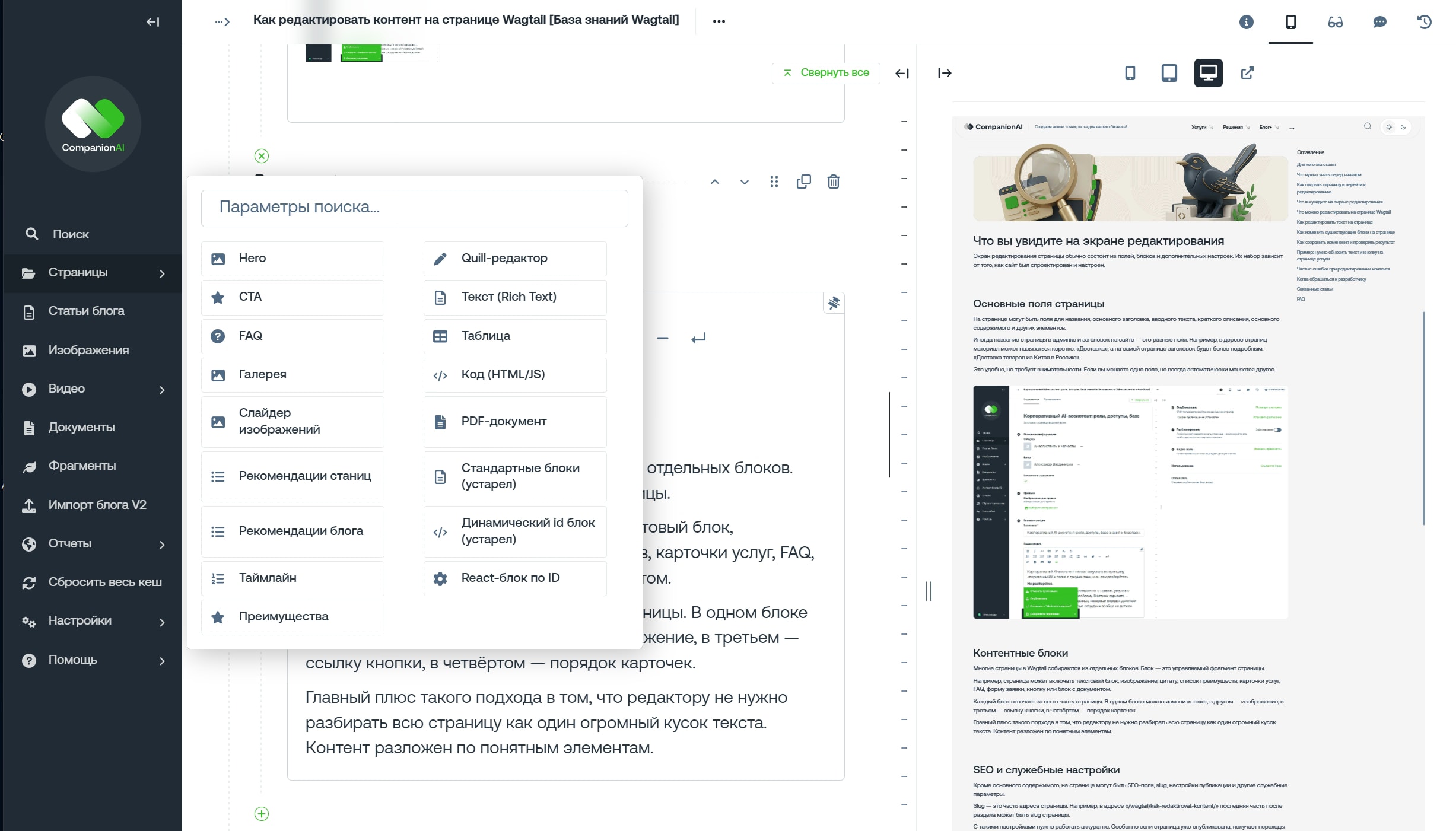Click the preview panel resize handle
Viewport: 1456px width, 831px height.
click(x=929, y=591)
